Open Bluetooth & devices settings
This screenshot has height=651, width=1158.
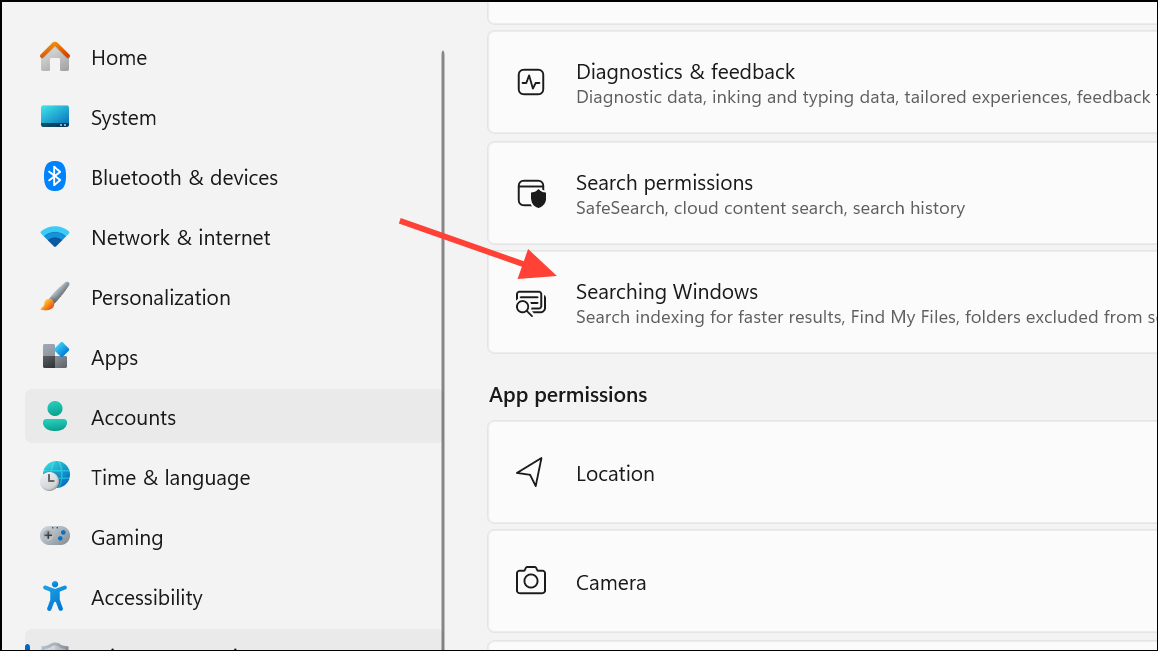(x=233, y=177)
